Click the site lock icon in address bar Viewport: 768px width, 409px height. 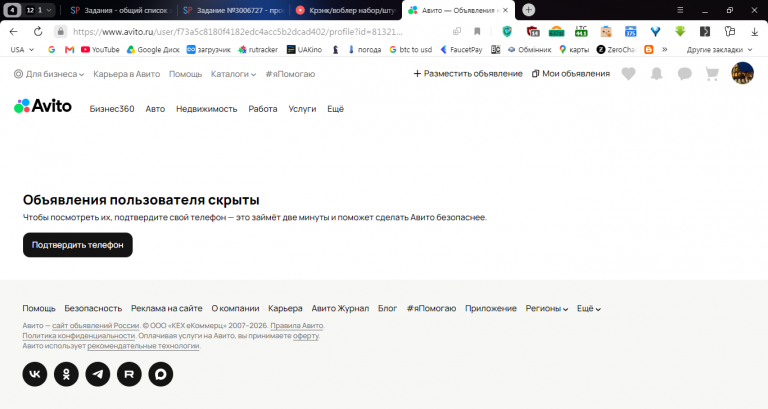tap(60, 31)
